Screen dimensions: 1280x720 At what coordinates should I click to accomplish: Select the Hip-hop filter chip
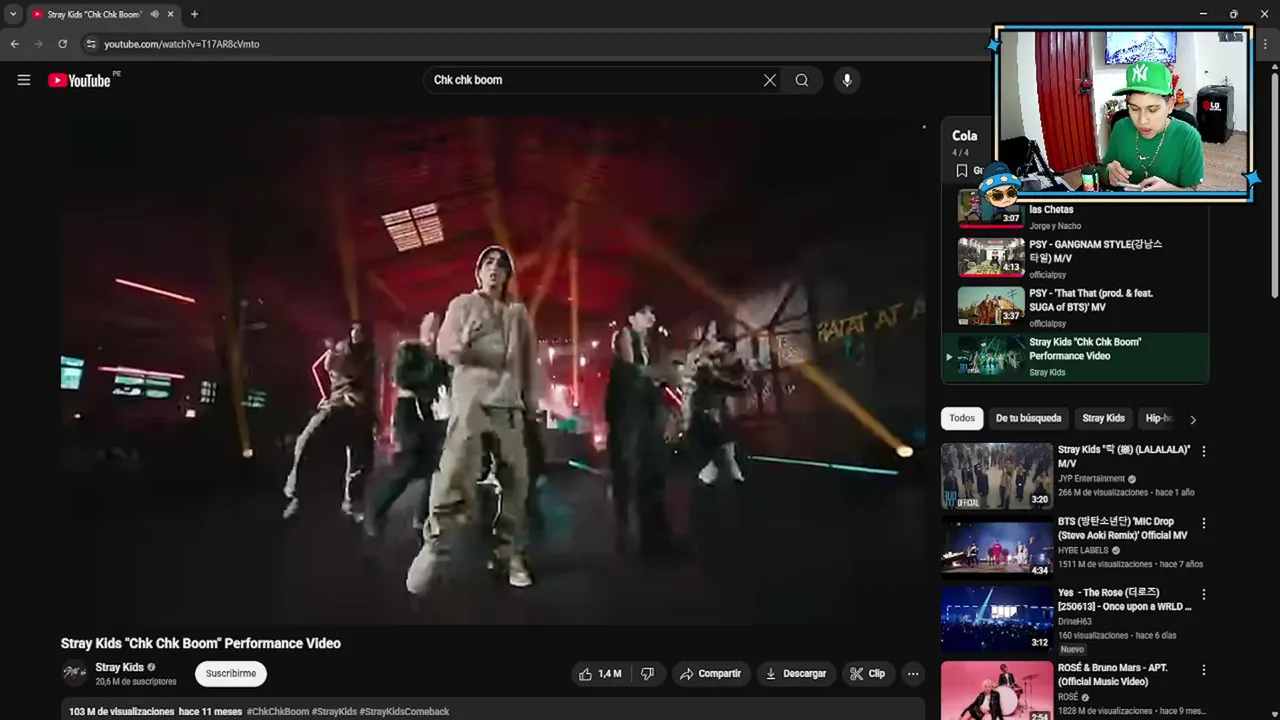pos(1159,419)
